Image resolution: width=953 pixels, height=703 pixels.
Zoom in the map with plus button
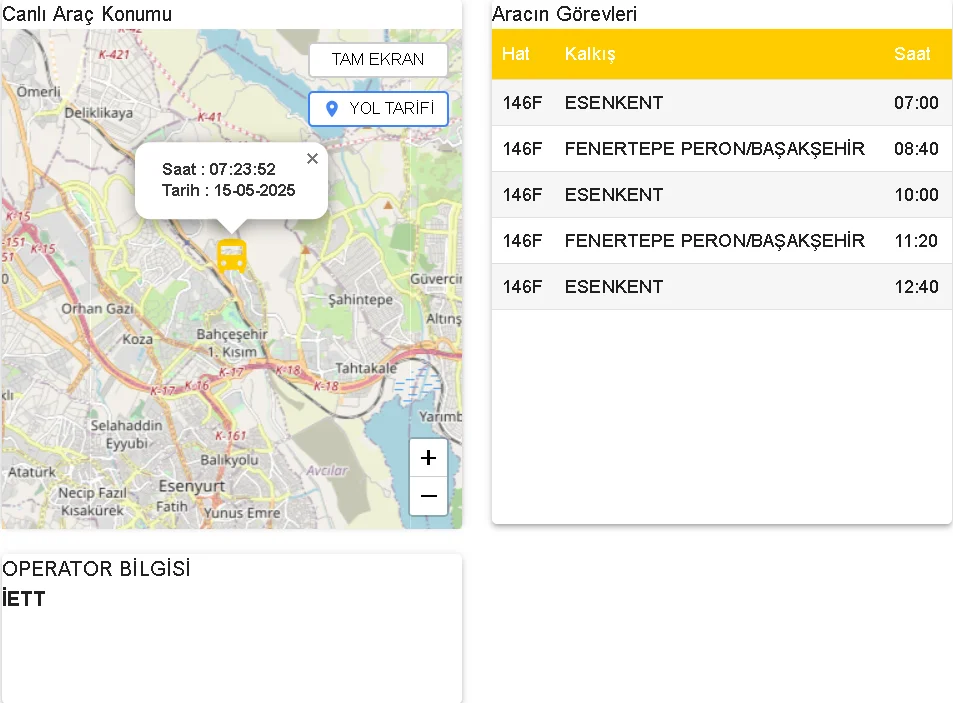(x=428, y=458)
